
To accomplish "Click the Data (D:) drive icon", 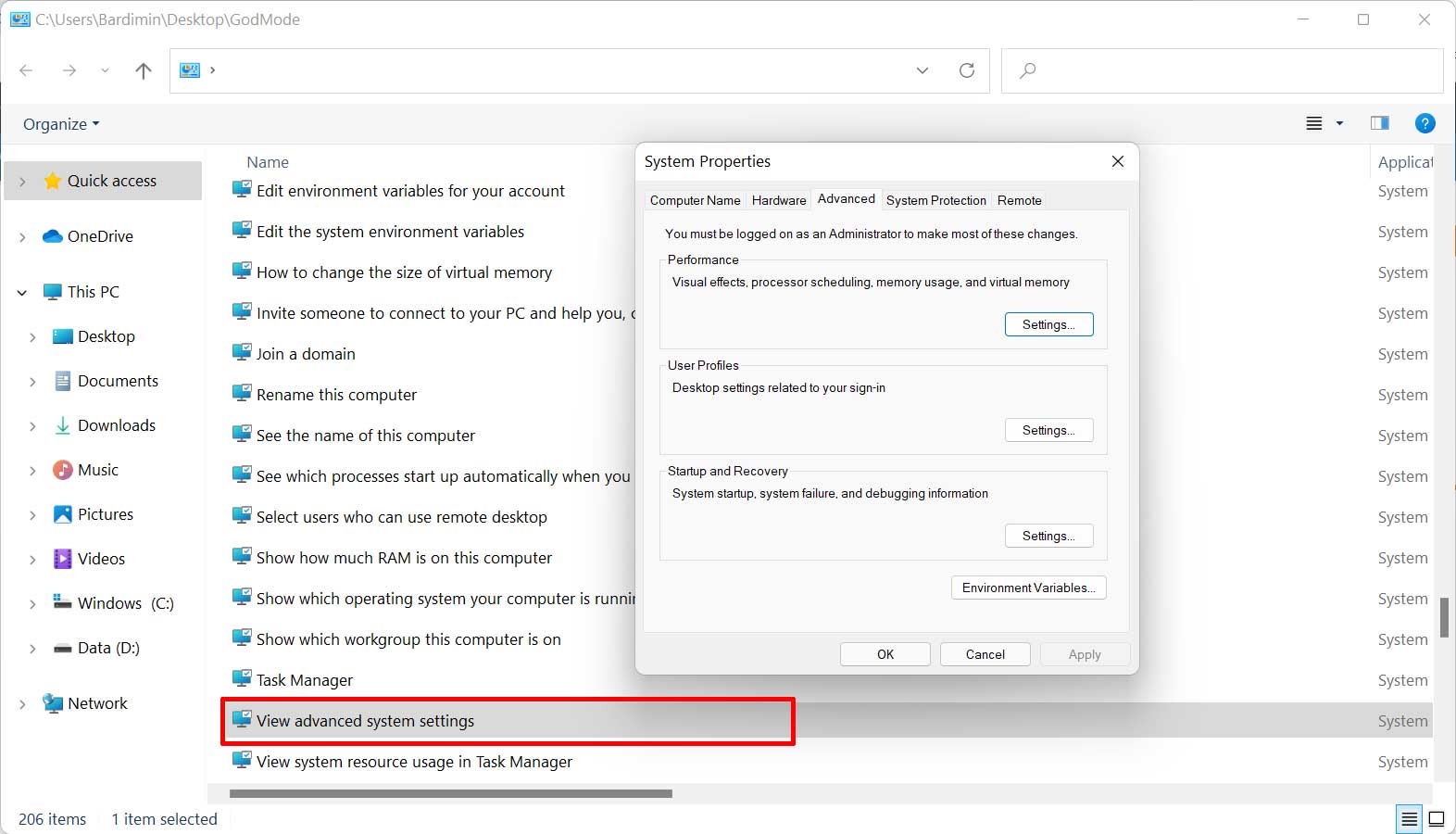I will coord(63,649).
